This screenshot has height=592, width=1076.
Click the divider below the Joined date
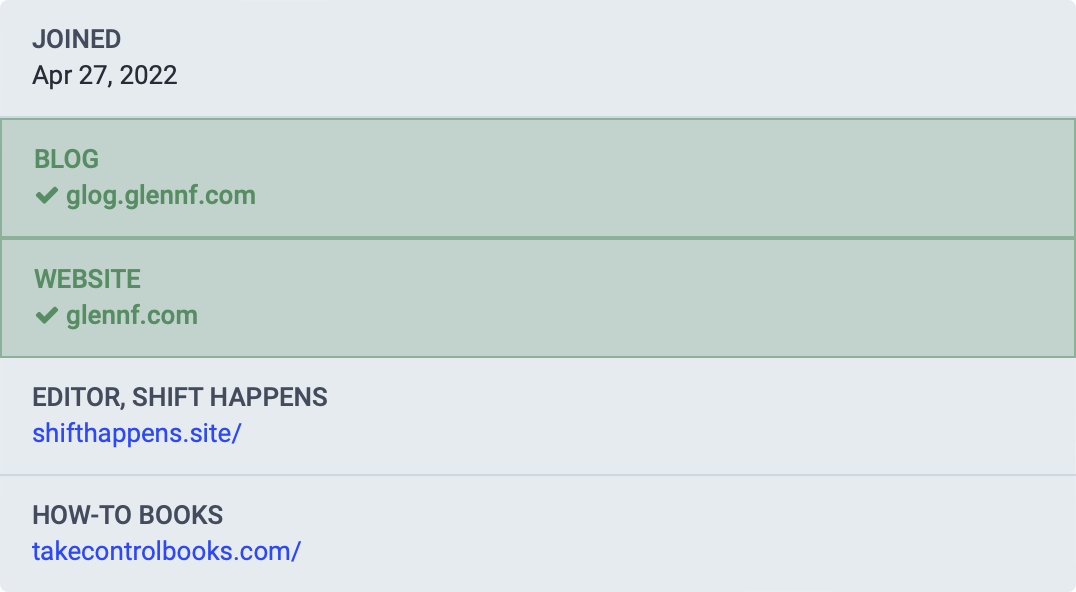coord(538,117)
